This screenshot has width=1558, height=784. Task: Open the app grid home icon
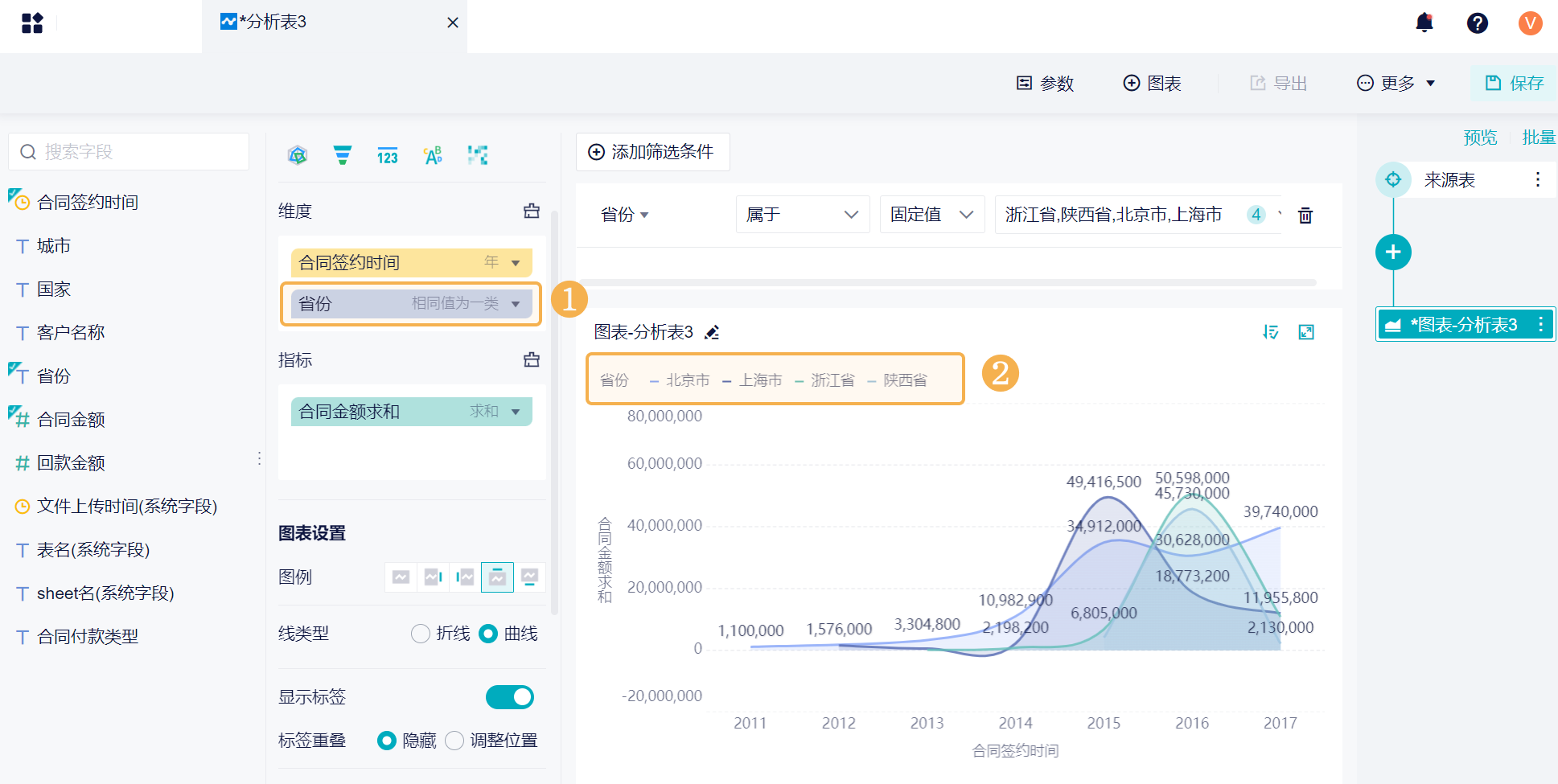[32, 23]
